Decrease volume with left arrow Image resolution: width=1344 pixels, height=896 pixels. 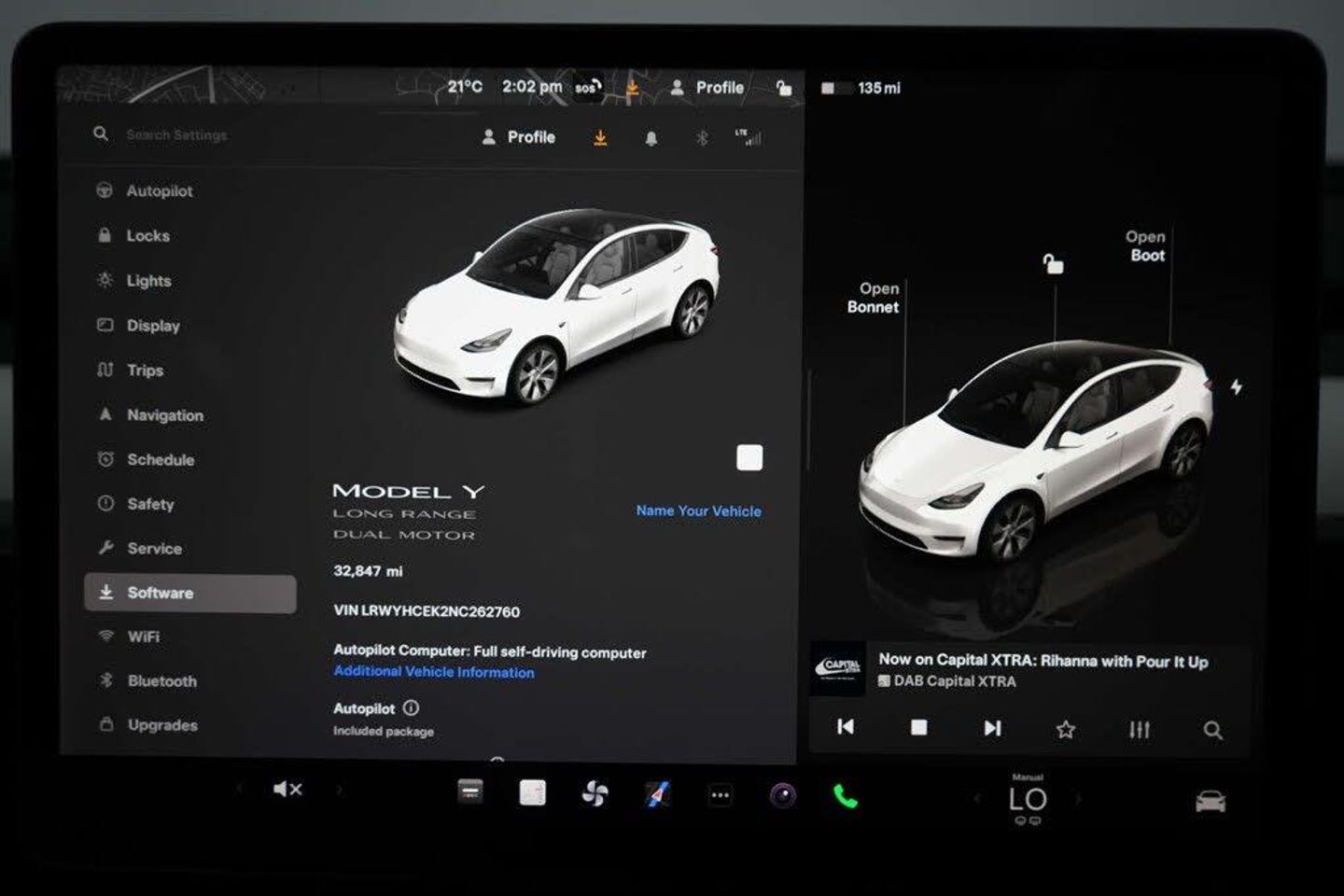pos(240,790)
